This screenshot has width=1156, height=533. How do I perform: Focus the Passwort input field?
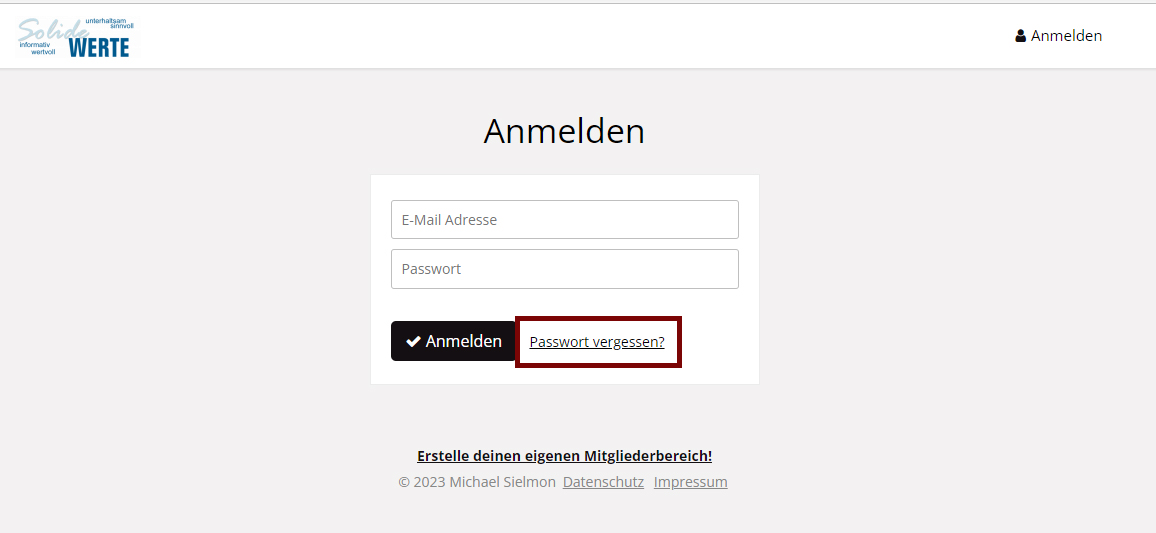coord(564,269)
